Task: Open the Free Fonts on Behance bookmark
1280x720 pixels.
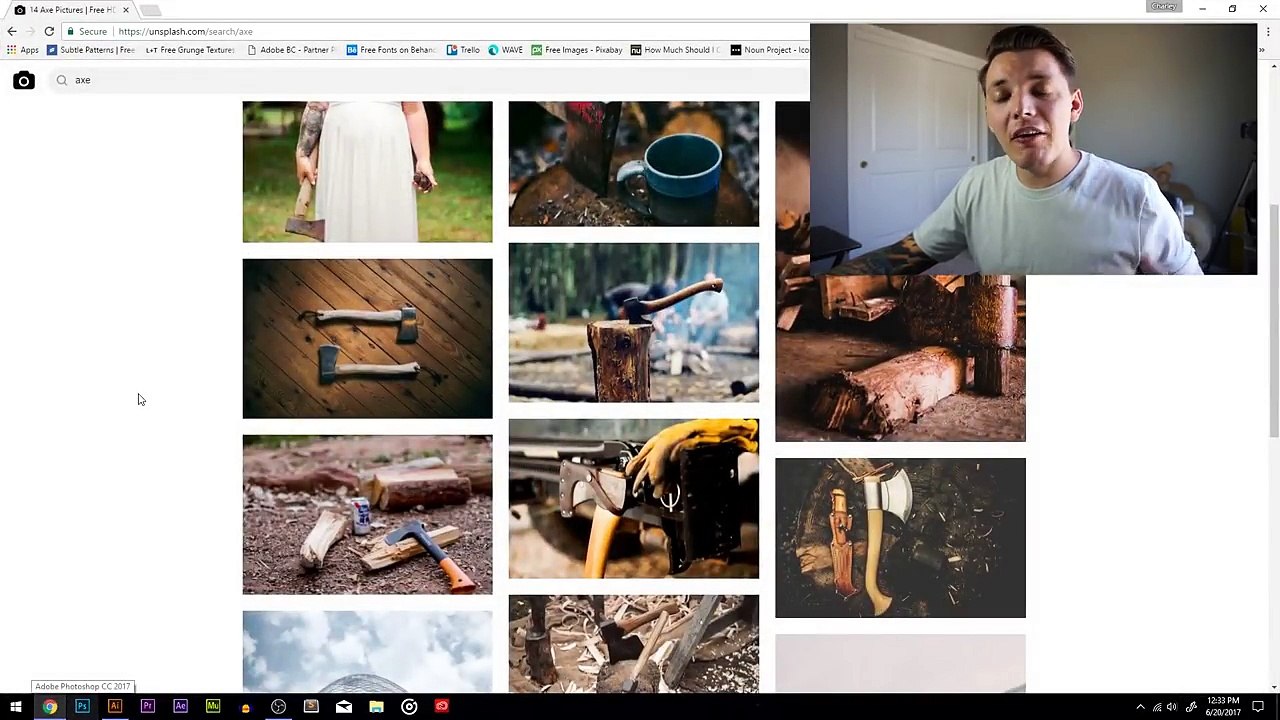Action: tap(391, 50)
